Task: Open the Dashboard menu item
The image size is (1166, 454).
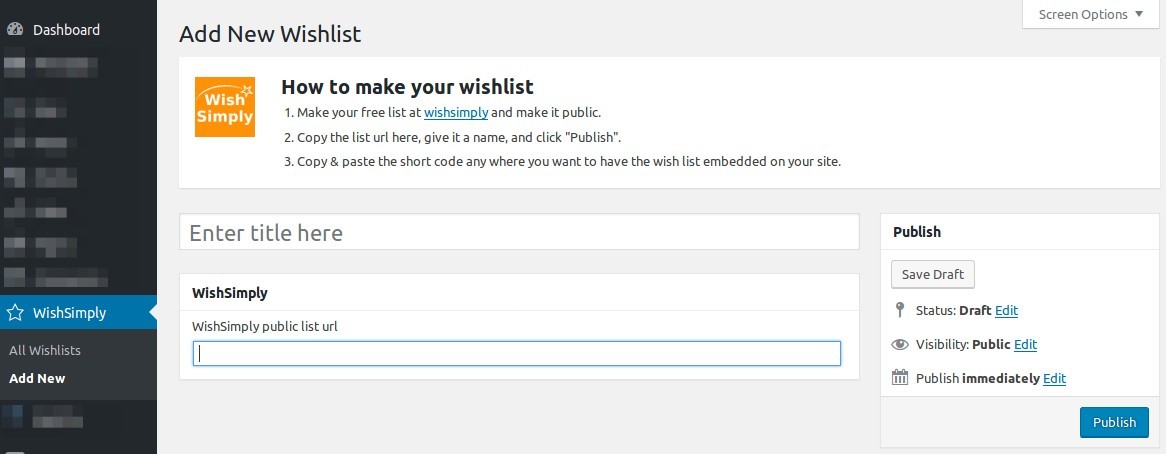Action: (x=66, y=30)
